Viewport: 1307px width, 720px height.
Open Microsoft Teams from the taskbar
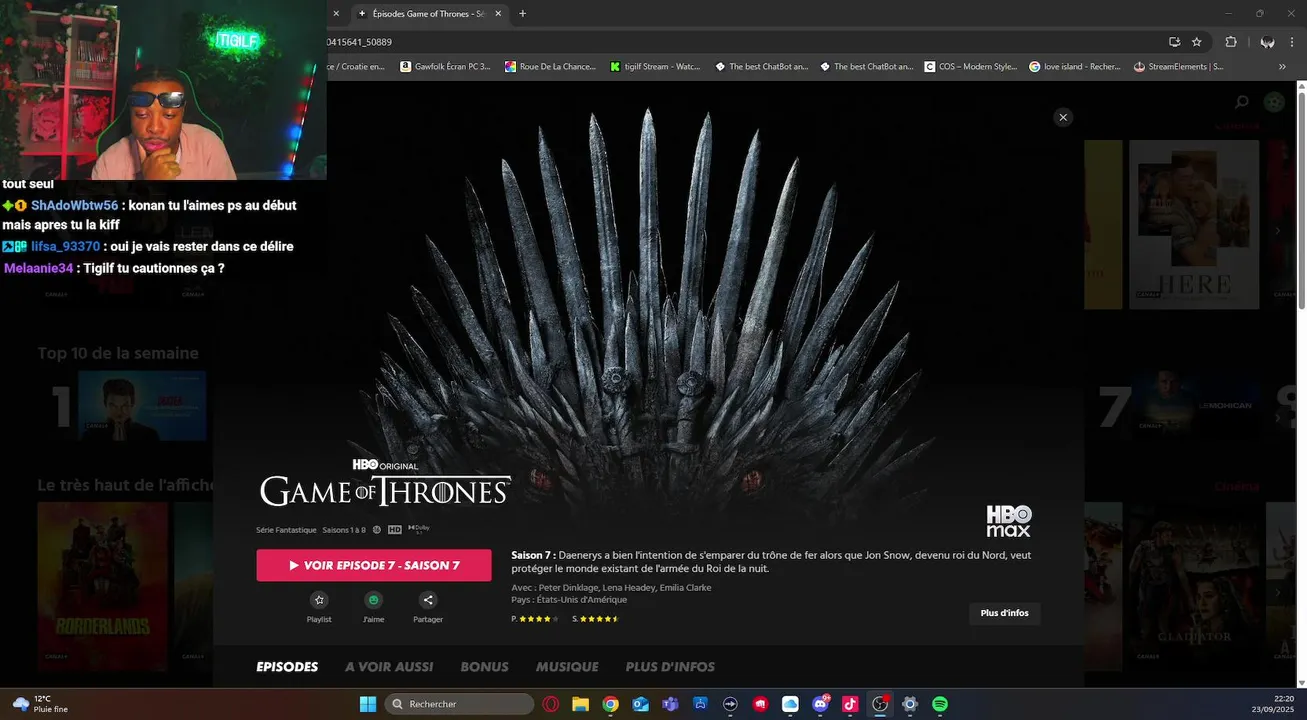point(670,704)
